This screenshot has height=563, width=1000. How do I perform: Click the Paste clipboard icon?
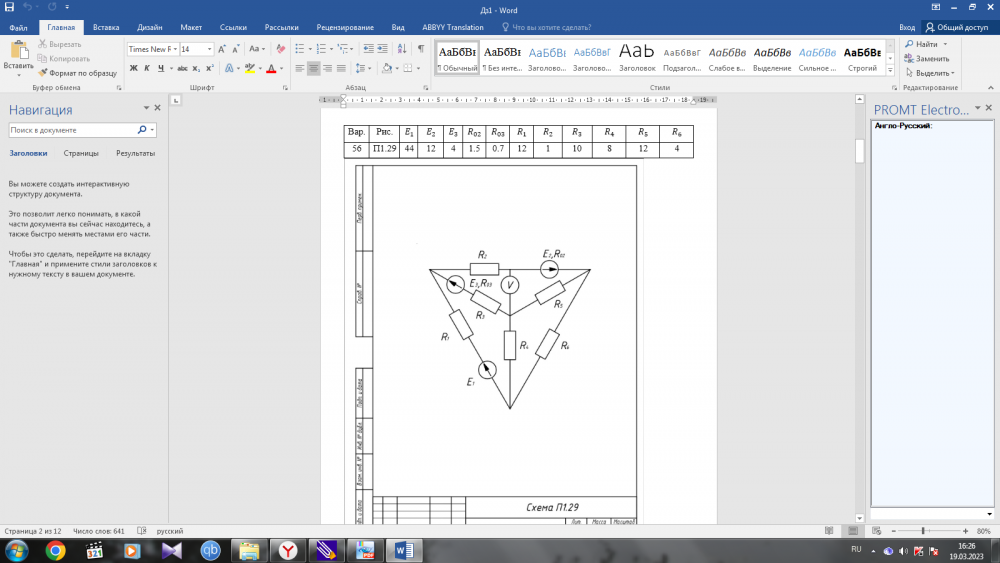[18, 50]
